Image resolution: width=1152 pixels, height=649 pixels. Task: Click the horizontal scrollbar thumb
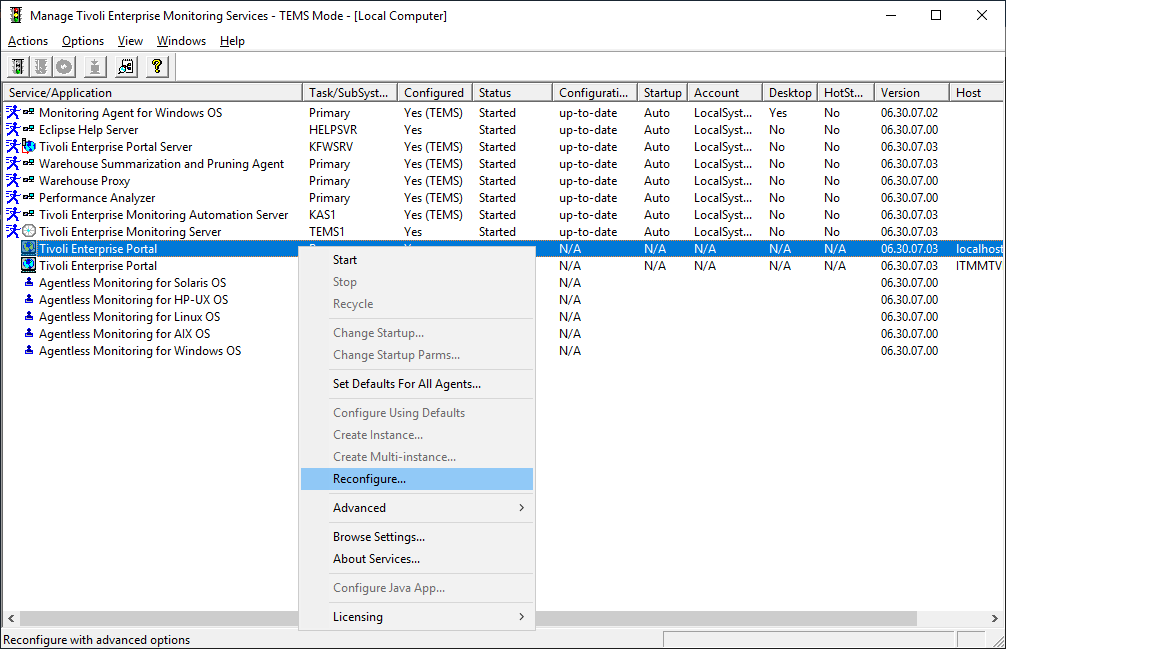[x=468, y=618]
